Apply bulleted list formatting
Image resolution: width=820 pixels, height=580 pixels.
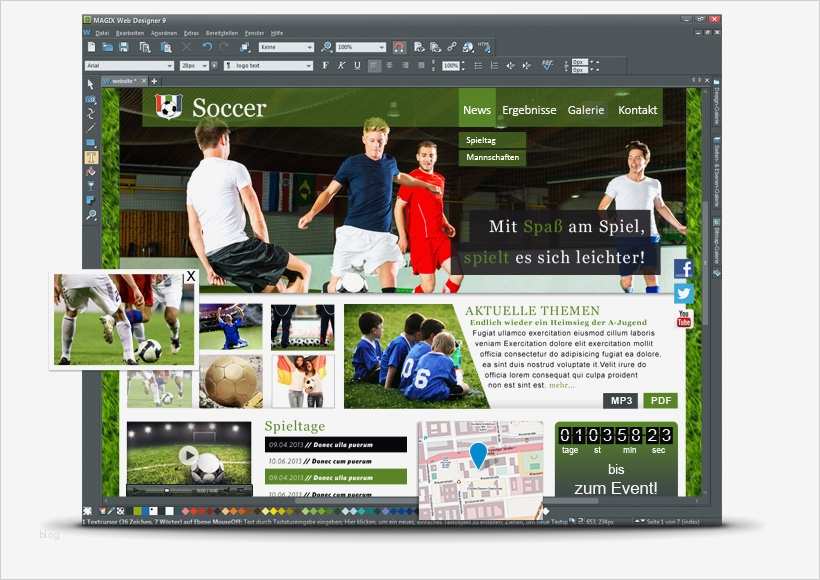pos(478,65)
